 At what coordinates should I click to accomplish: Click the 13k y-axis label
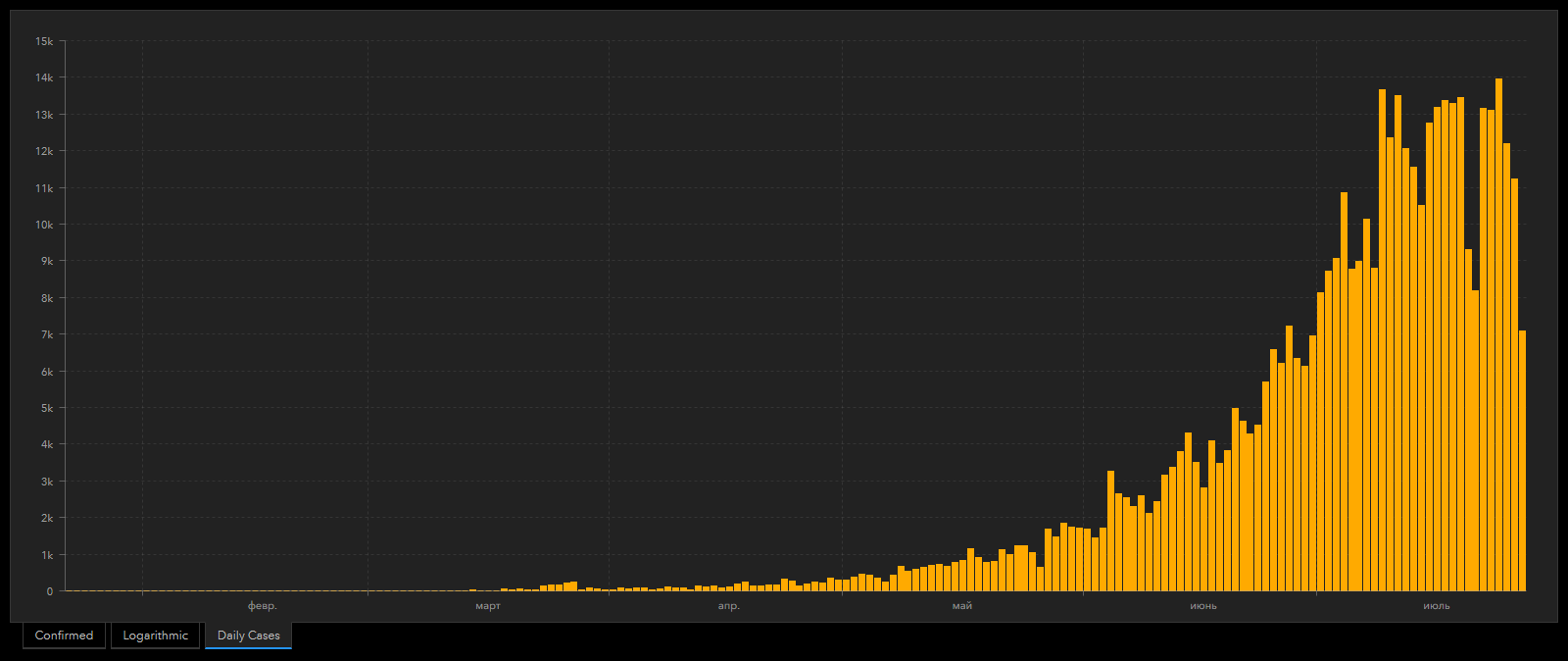pos(44,115)
